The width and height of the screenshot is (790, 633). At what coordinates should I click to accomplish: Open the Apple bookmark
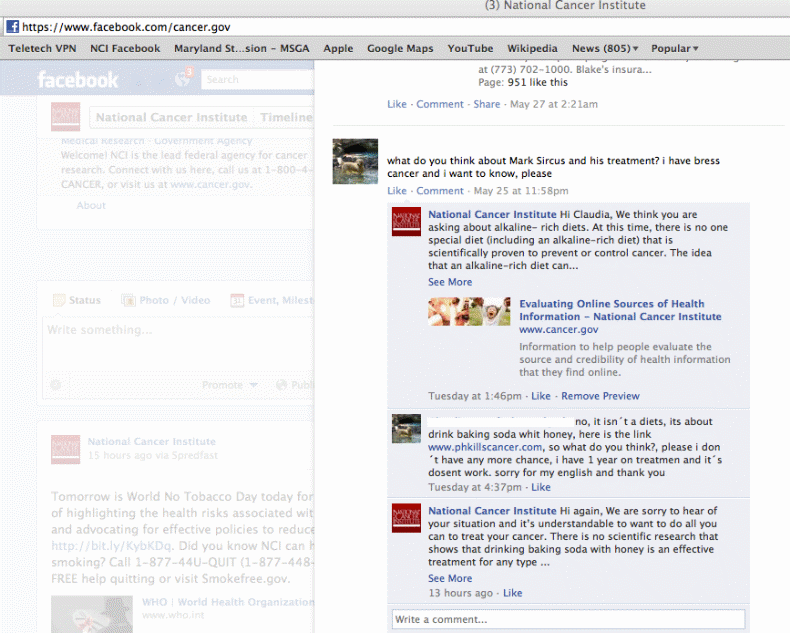(x=338, y=48)
